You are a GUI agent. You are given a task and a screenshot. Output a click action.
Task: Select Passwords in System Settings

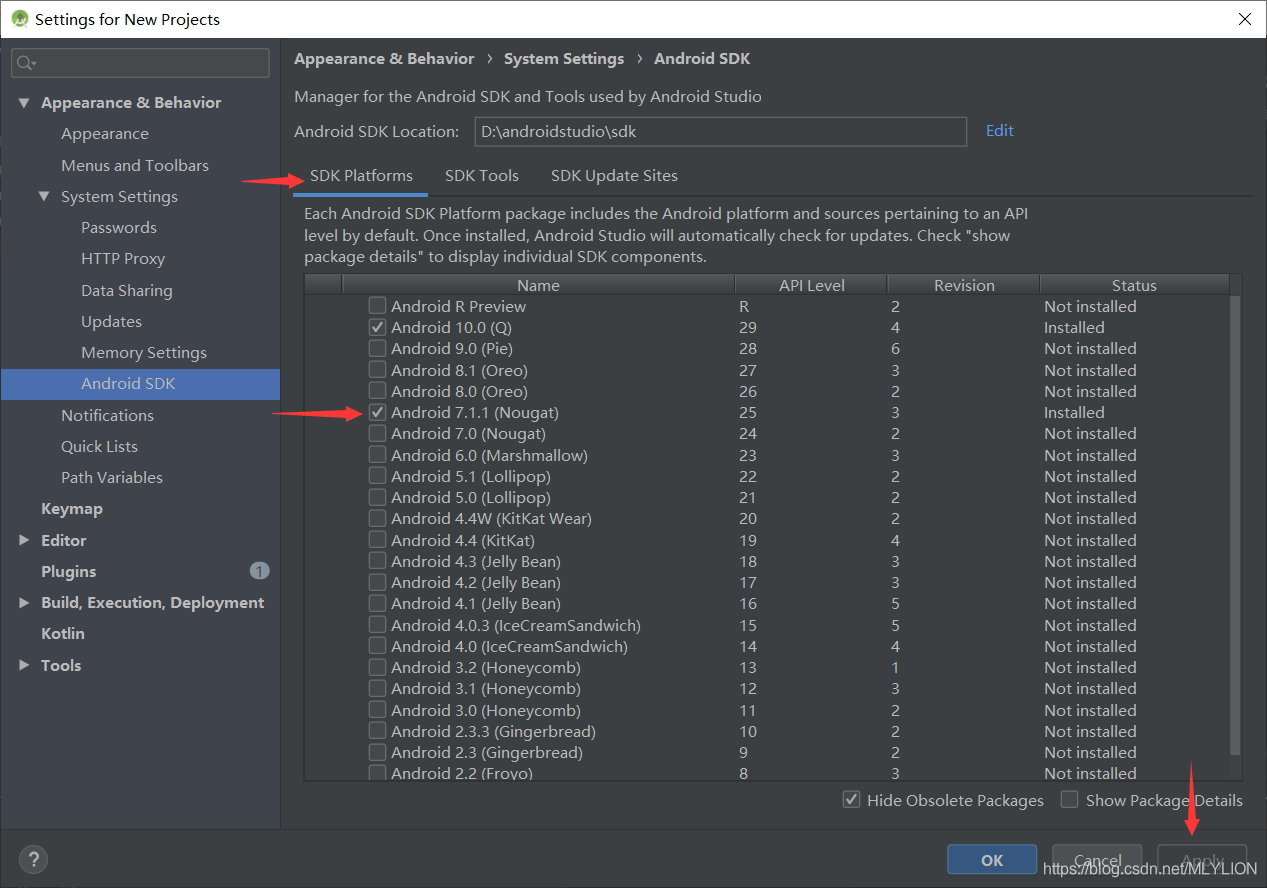(119, 228)
